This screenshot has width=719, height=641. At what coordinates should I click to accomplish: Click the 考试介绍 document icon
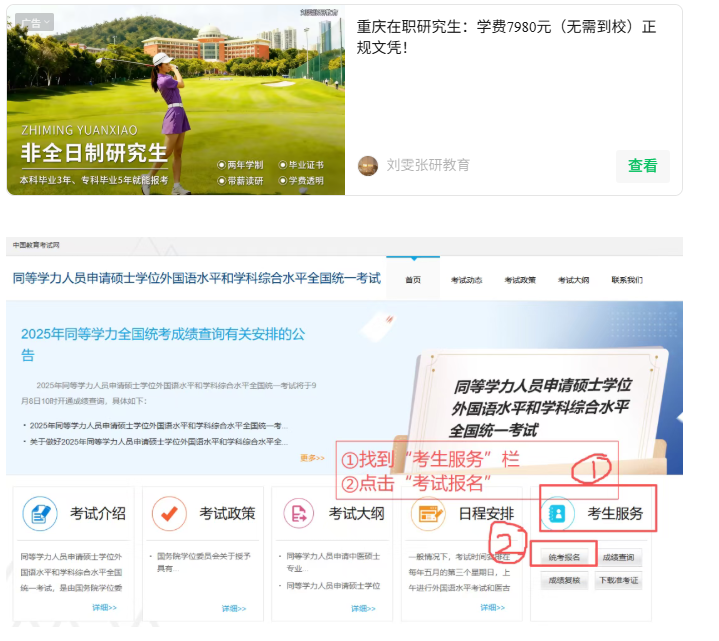pyautogui.click(x=40, y=514)
